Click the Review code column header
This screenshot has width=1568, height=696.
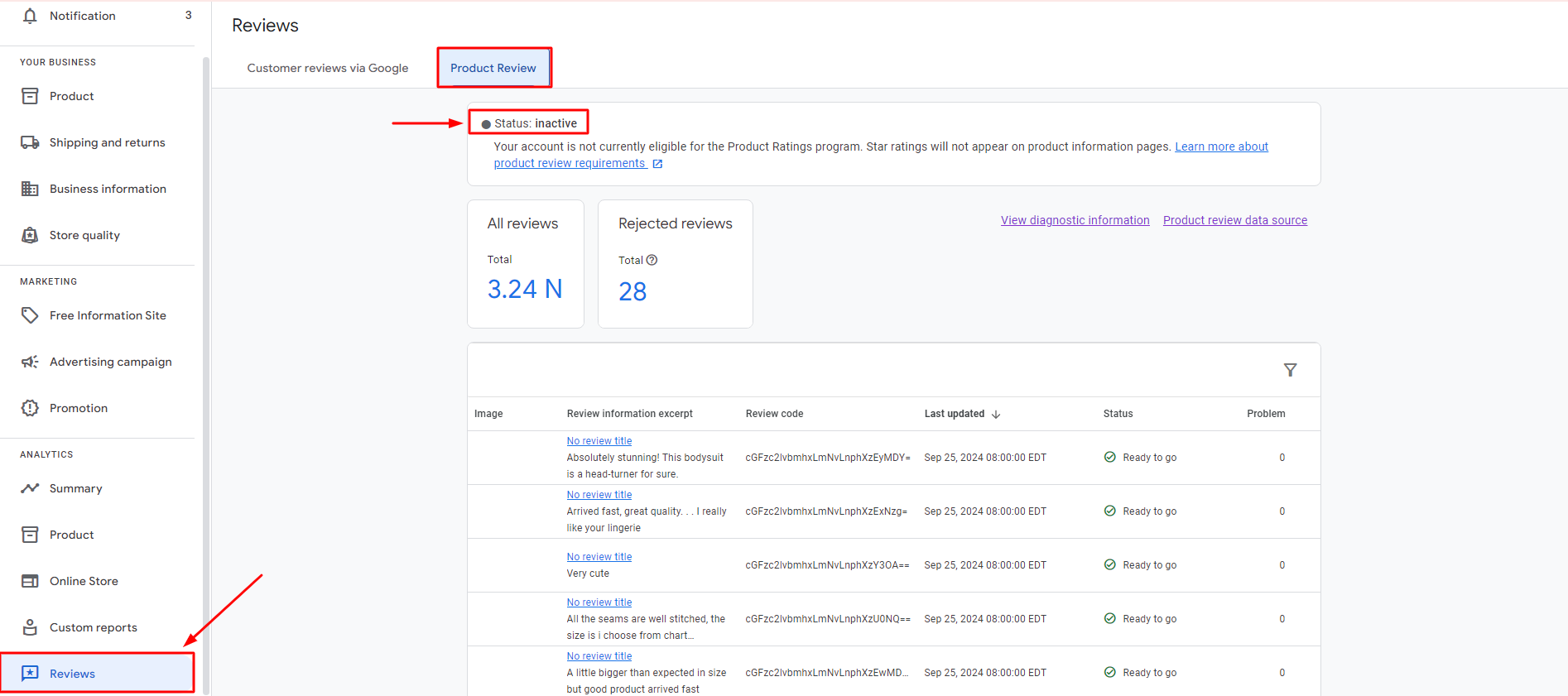[774, 414]
